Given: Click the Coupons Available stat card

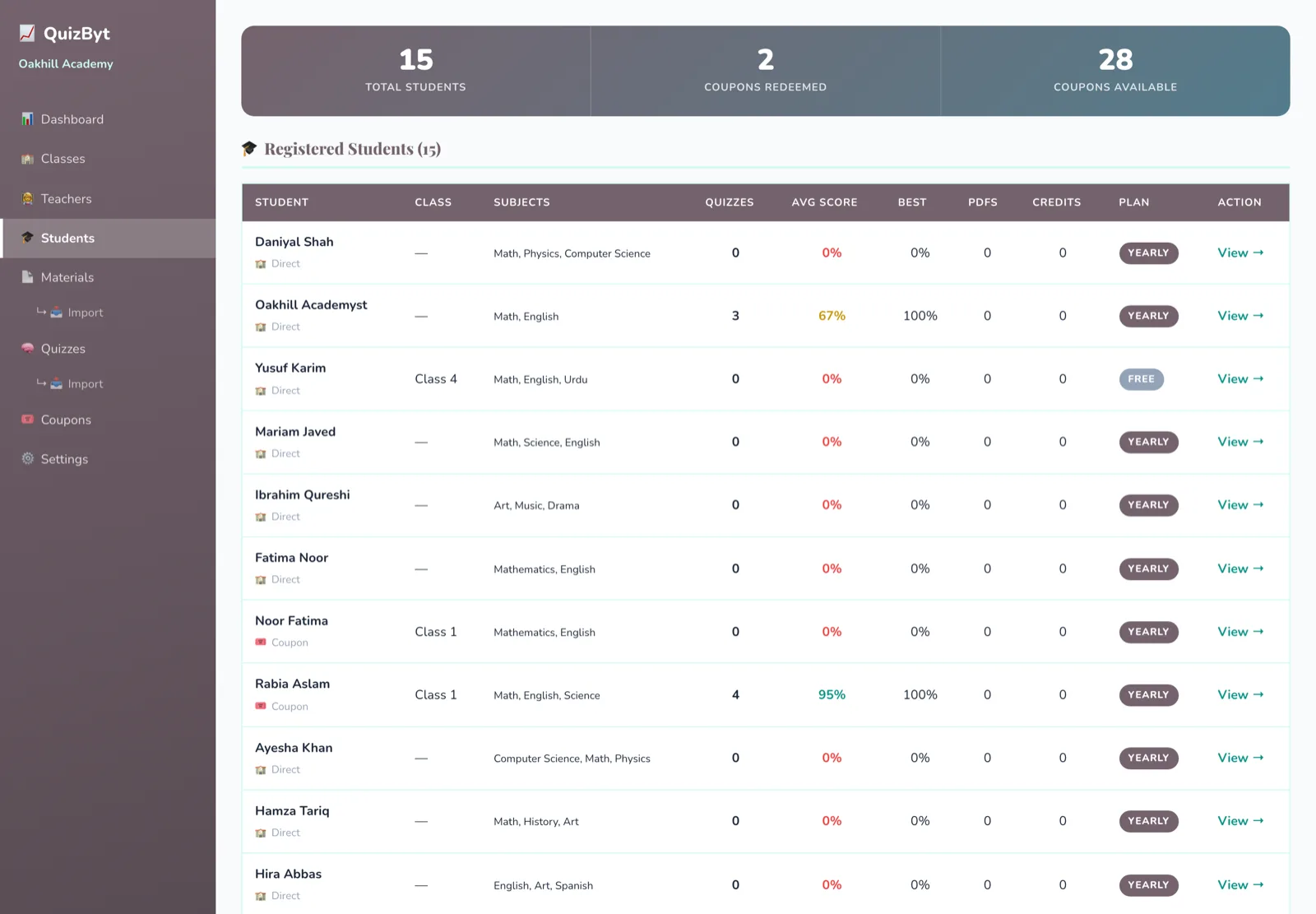Looking at the screenshot, I should click(x=1115, y=71).
